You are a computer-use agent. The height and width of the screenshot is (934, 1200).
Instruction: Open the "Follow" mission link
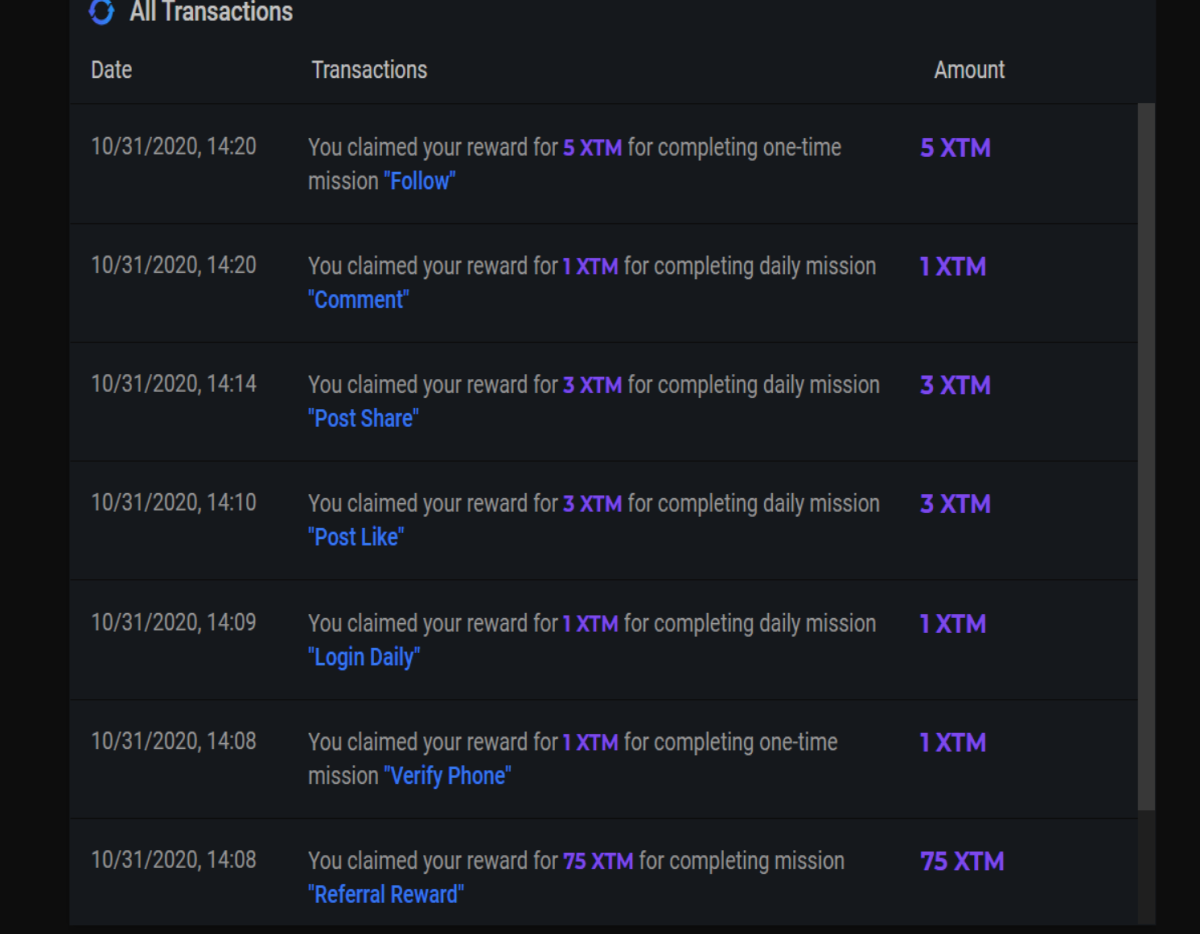click(419, 182)
